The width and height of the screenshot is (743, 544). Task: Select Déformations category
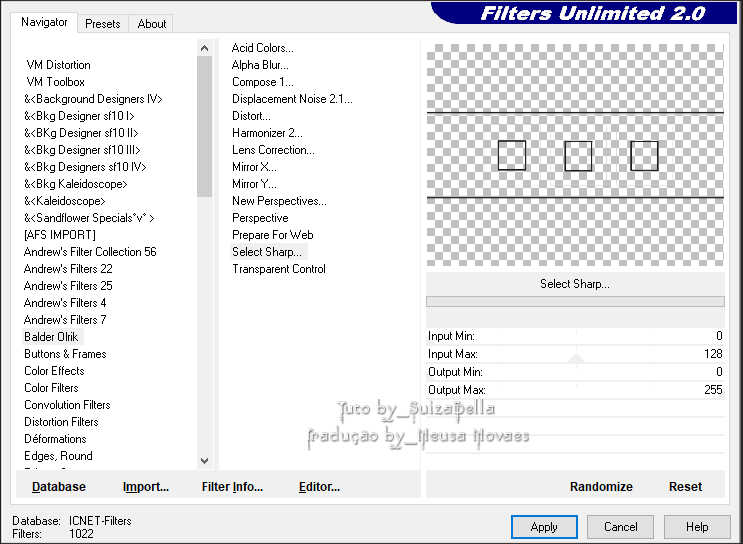coord(55,439)
